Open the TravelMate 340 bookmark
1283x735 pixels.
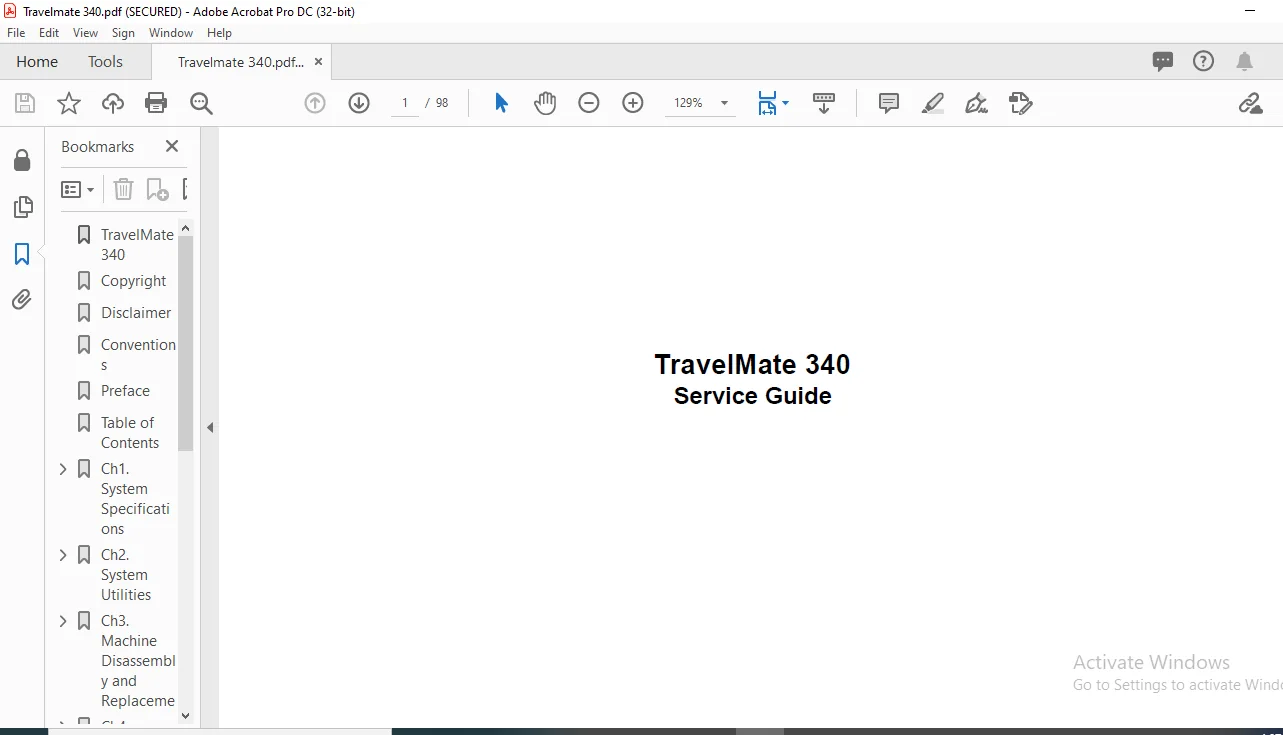(x=137, y=244)
